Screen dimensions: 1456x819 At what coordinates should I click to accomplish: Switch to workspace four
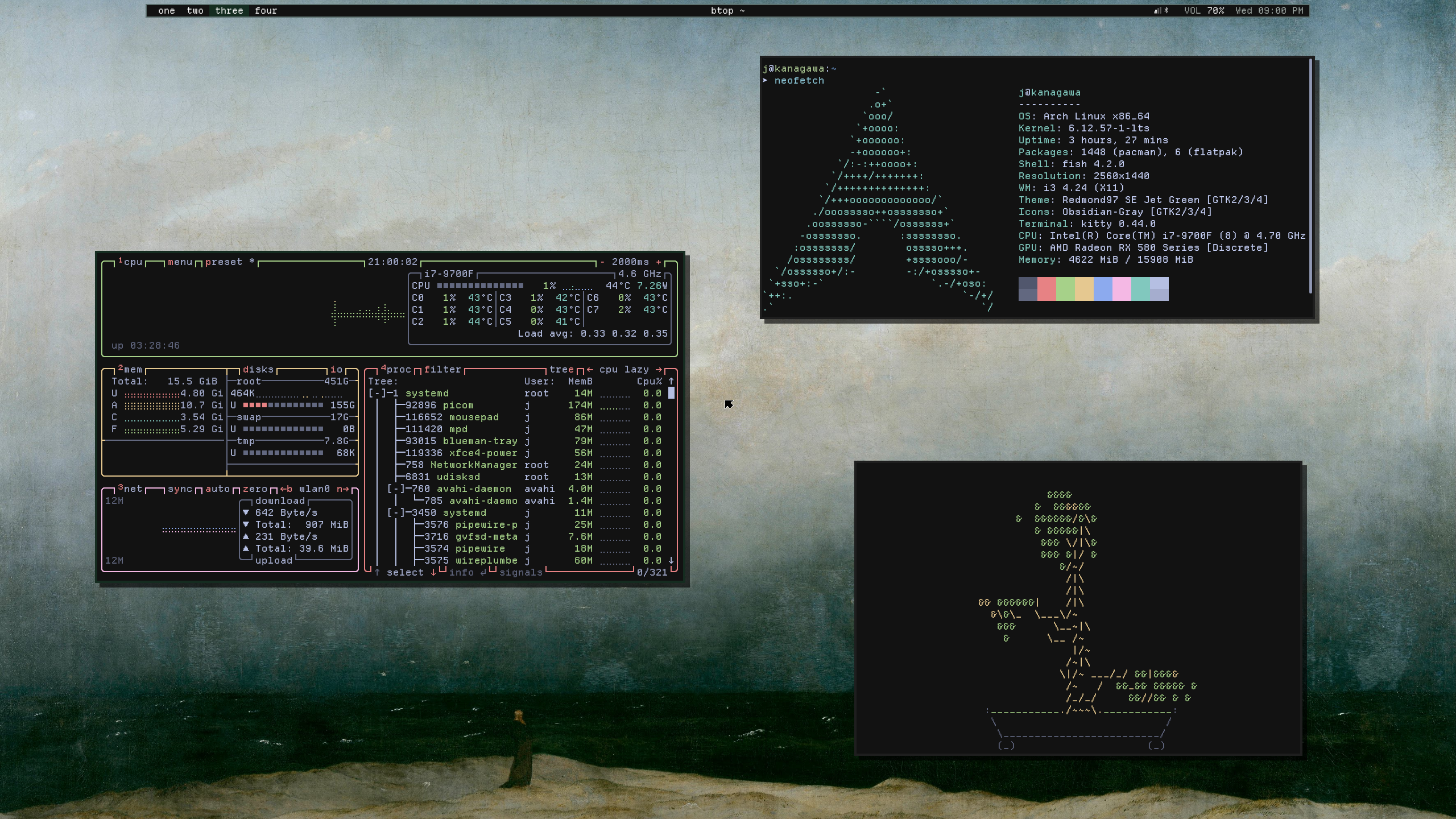point(266,11)
